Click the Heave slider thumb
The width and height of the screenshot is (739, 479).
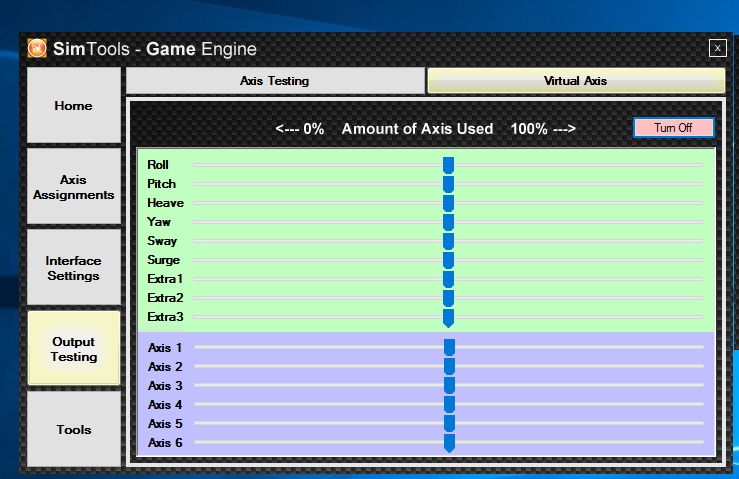click(448, 204)
